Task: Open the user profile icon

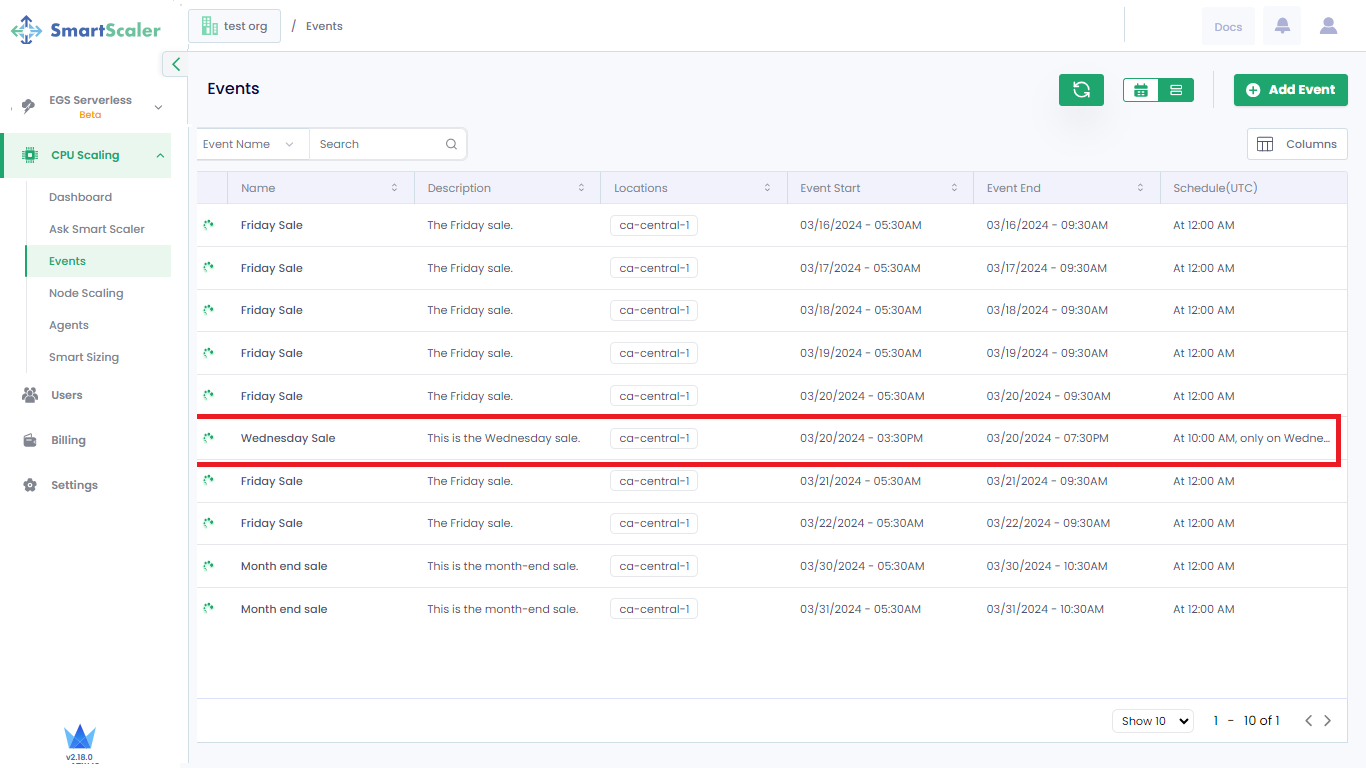Action: tap(1328, 27)
